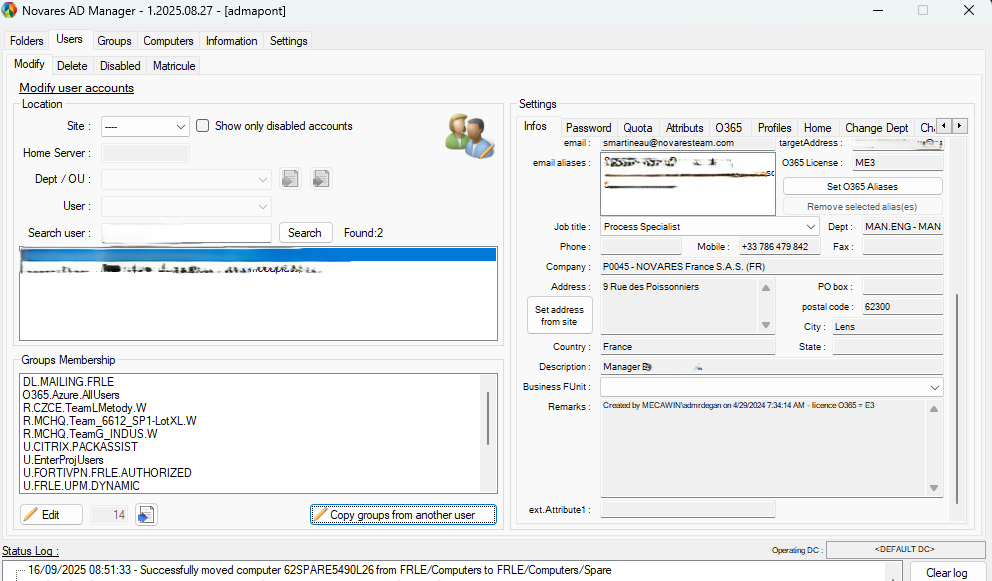The height and width of the screenshot is (581, 992).
Task: Open the Business FUnit dropdown
Action: coord(934,387)
